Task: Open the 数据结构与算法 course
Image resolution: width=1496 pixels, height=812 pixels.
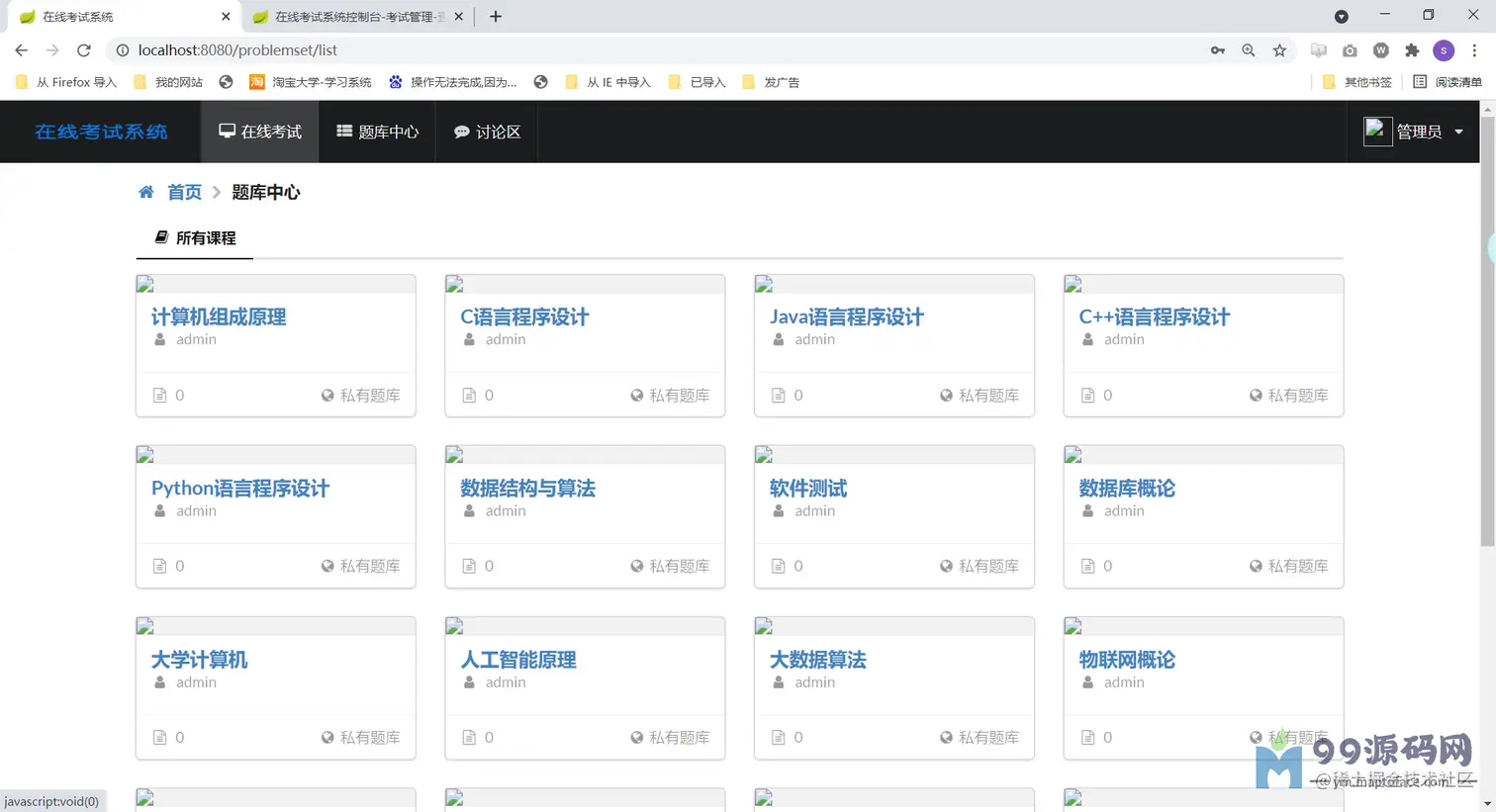Action: click(527, 488)
